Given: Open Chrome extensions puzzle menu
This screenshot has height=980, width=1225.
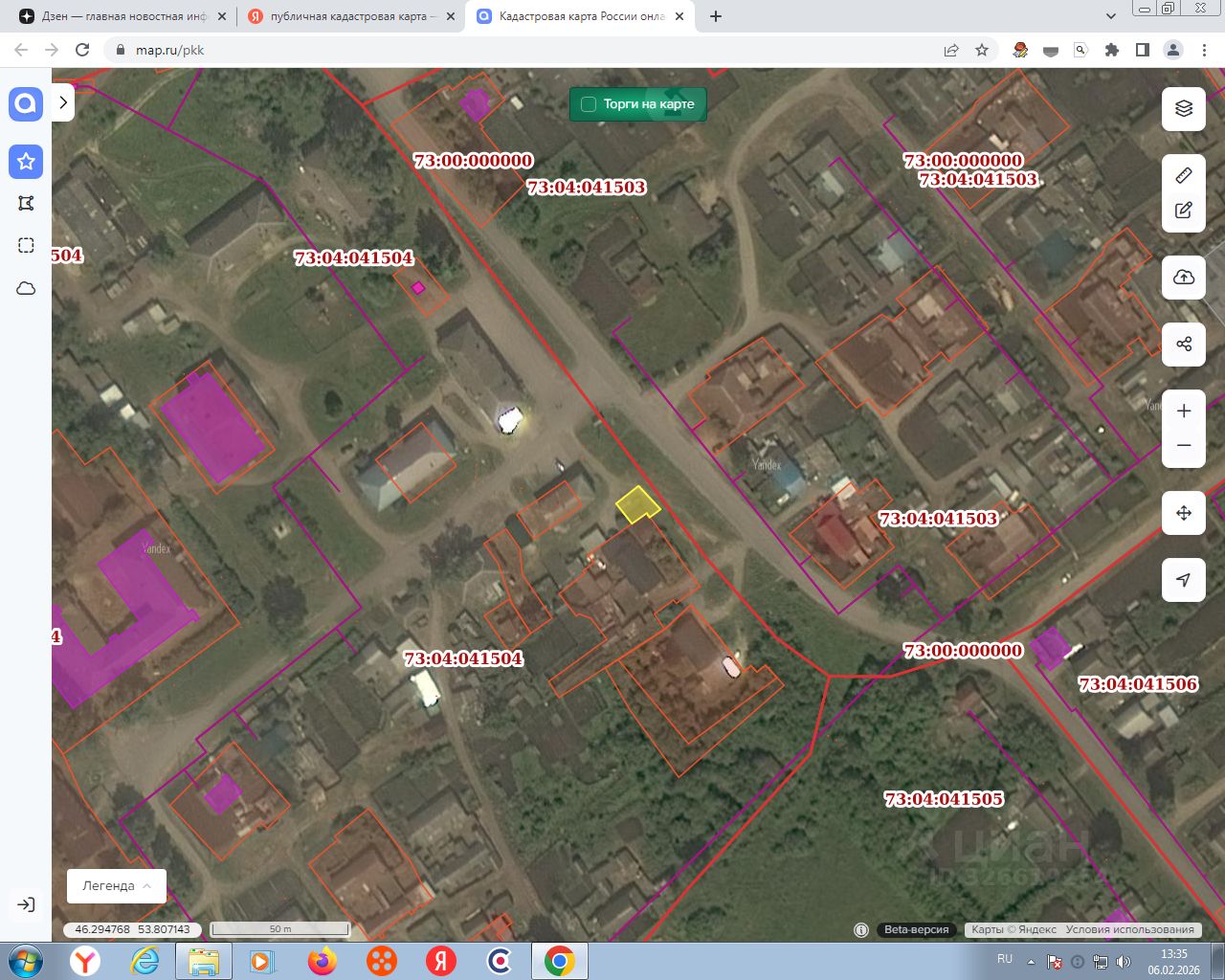Looking at the screenshot, I should coord(1111,50).
